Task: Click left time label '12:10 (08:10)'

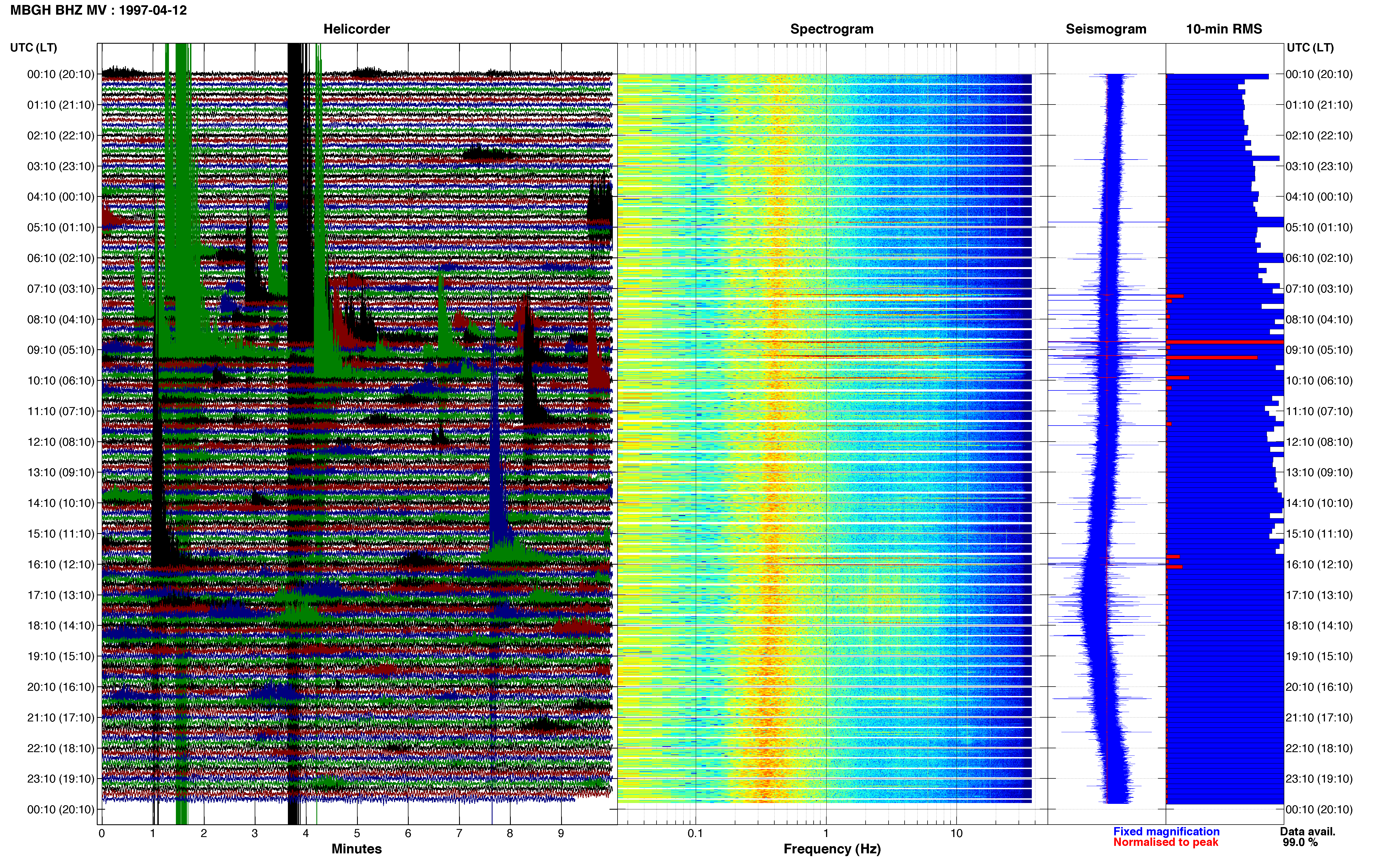Action: 61,442
